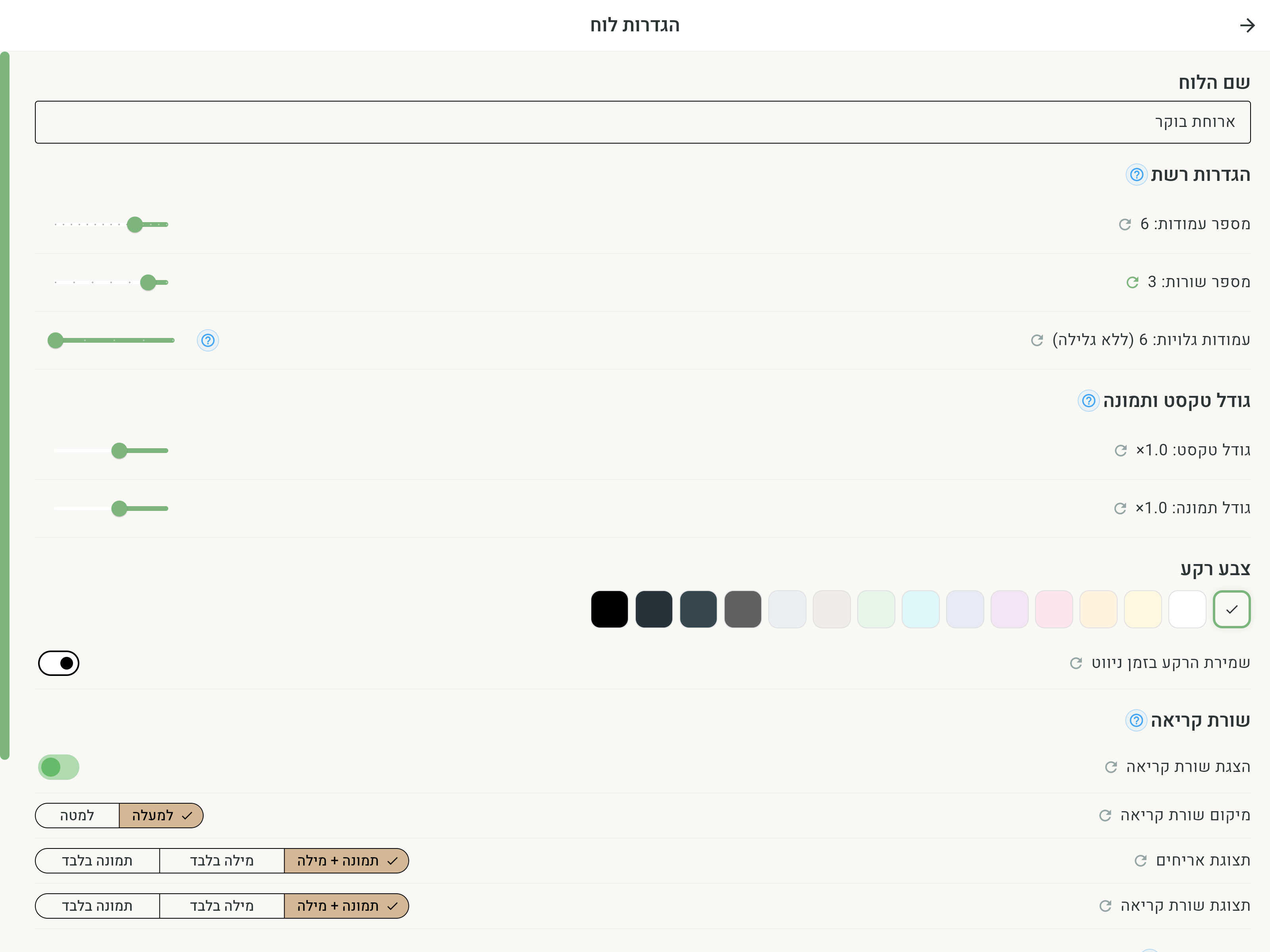Reset the גודל תמונה value

coord(1120,509)
